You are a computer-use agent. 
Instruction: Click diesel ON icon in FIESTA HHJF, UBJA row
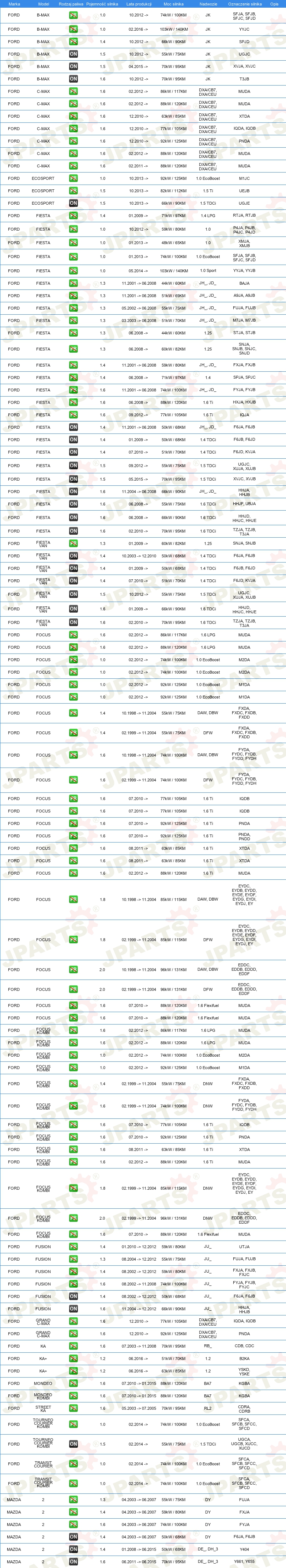tap(73, 504)
